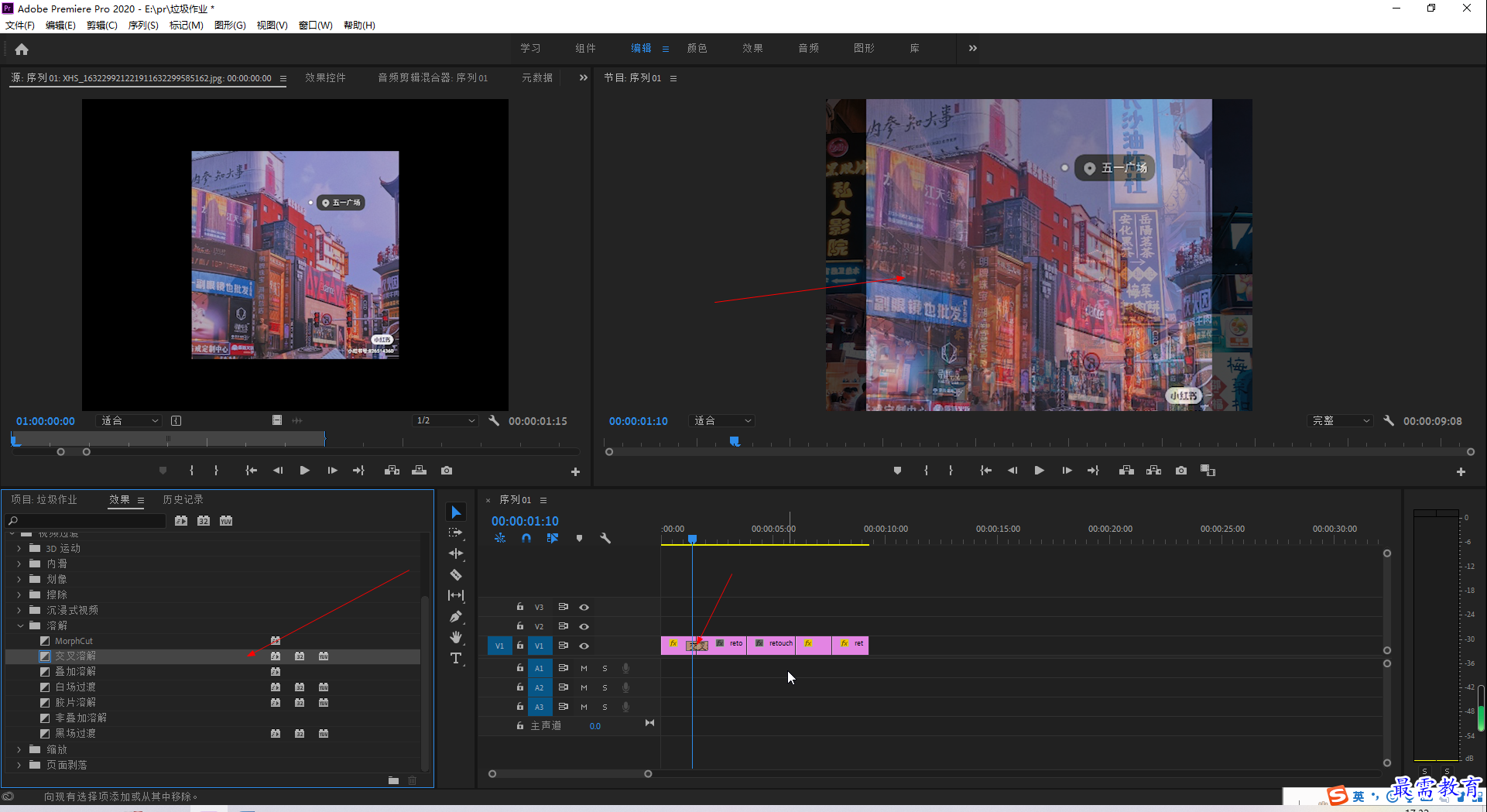This screenshot has height=812, width=1487.
Task: Open Program playback resolution 完整 dropdown
Action: point(1340,420)
